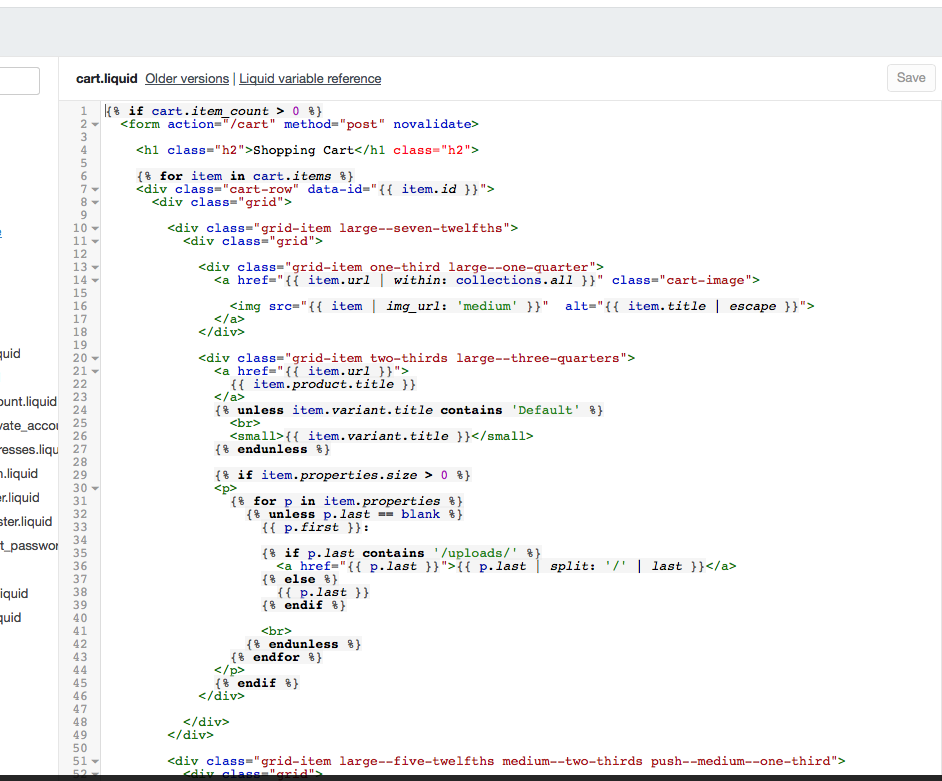Collapse the paragraph tag on line 30
The height and width of the screenshot is (781, 942).
[x=95, y=488]
